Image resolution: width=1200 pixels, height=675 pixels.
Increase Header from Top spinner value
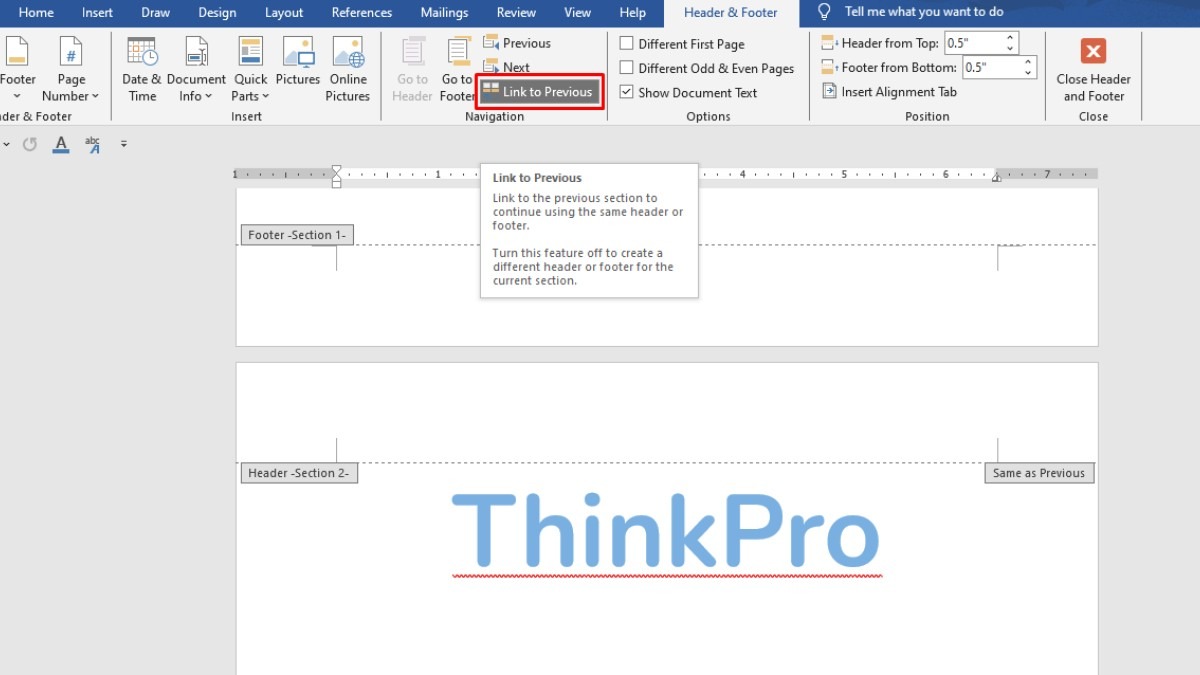pyautogui.click(x=1011, y=38)
